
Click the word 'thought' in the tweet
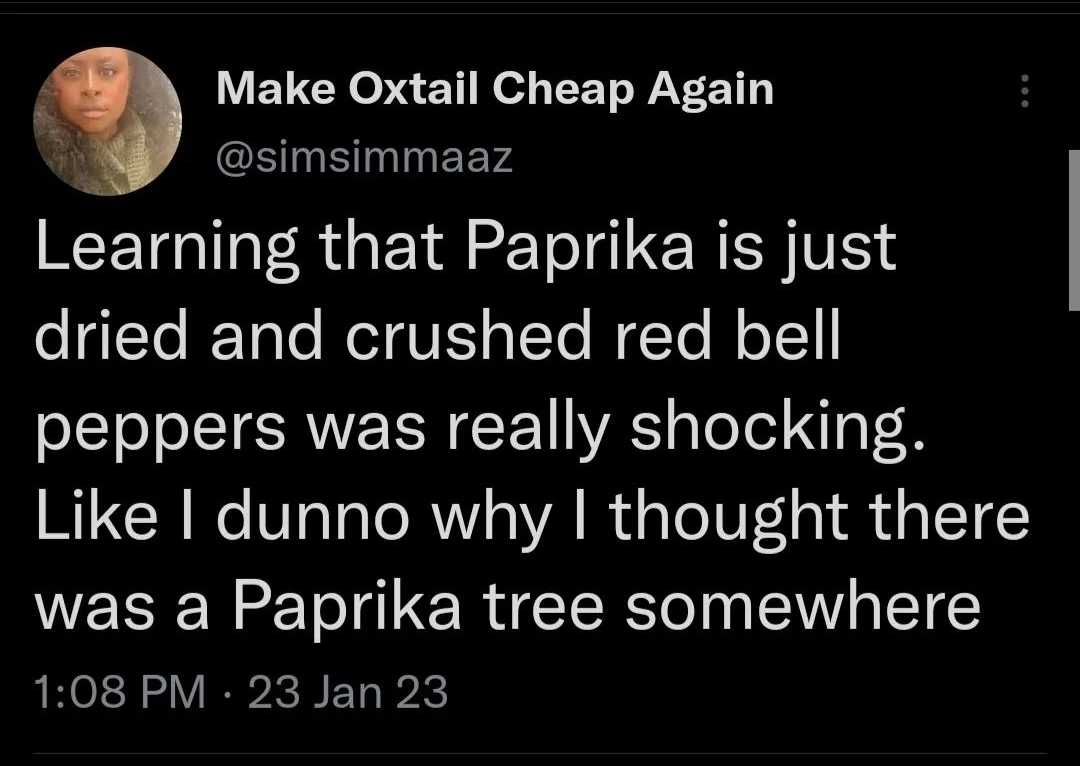tap(729, 519)
